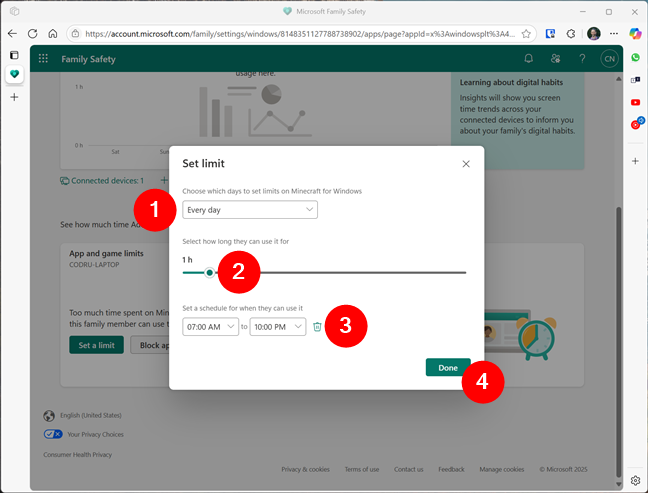The width and height of the screenshot is (648, 493).
Task: Open Contact us link
Action: tap(409, 469)
